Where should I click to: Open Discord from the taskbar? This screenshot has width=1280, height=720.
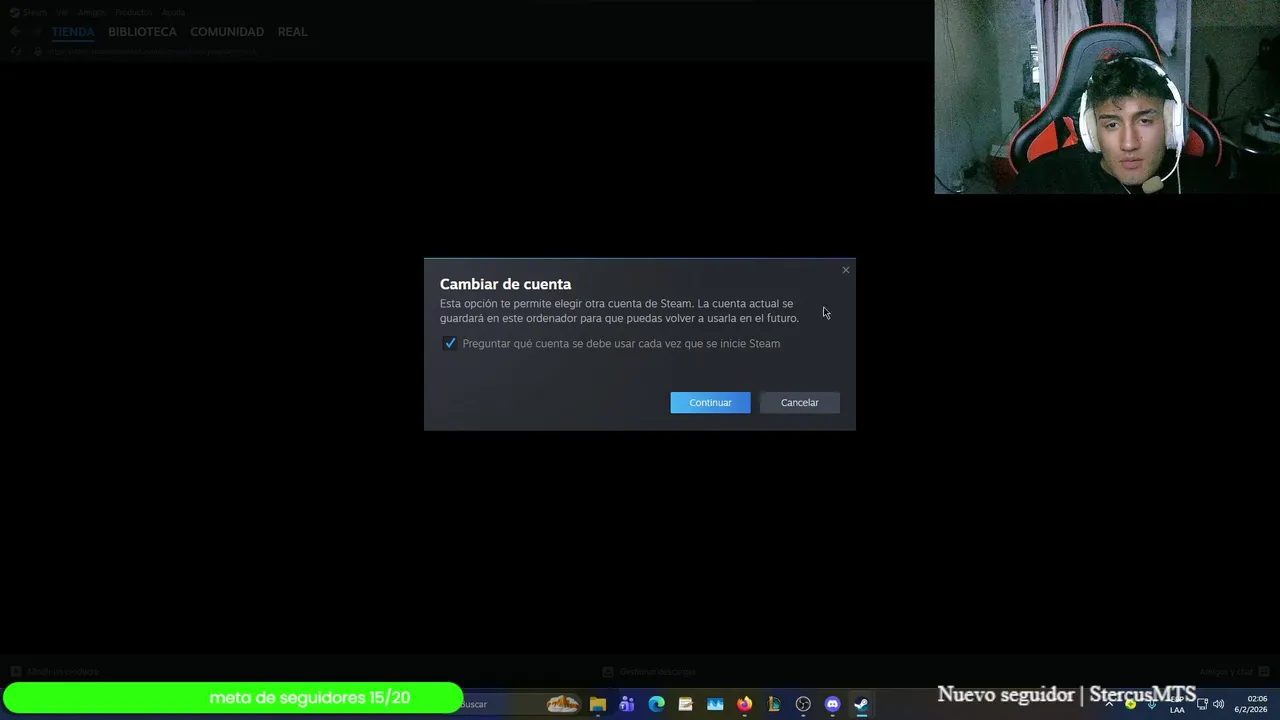(x=832, y=704)
